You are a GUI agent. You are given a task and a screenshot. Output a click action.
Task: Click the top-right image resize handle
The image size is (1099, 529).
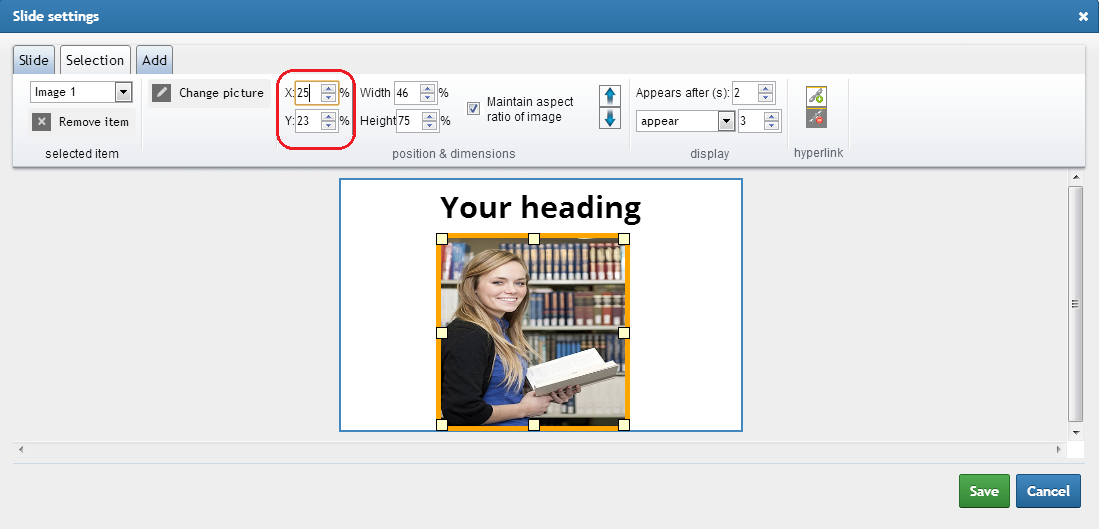(624, 239)
